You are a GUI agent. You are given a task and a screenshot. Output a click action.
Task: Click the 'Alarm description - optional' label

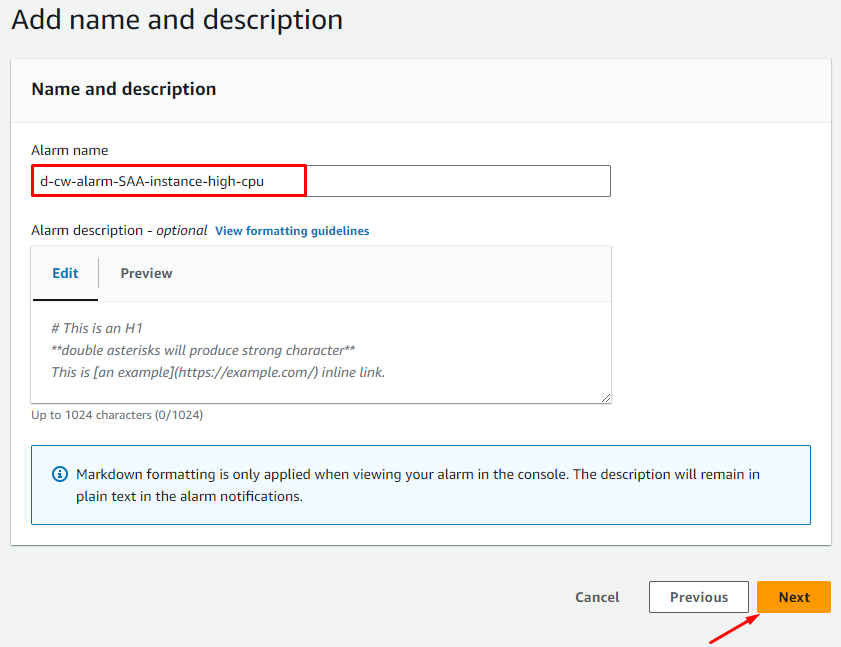pos(119,230)
